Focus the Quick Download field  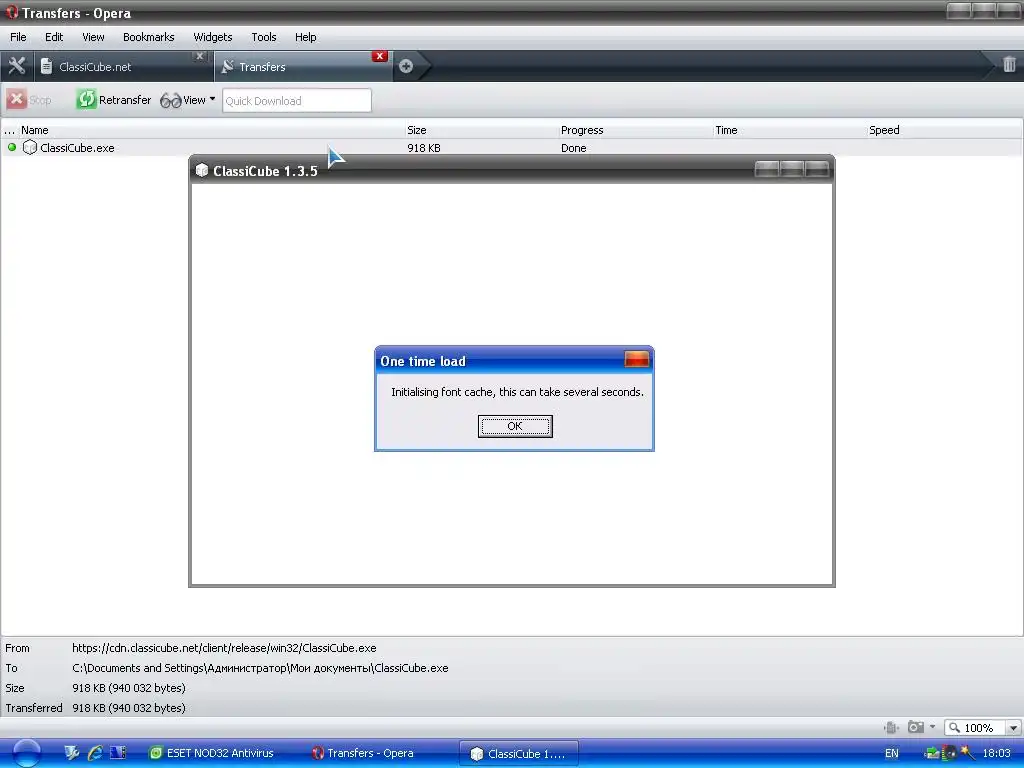coord(296,101)
